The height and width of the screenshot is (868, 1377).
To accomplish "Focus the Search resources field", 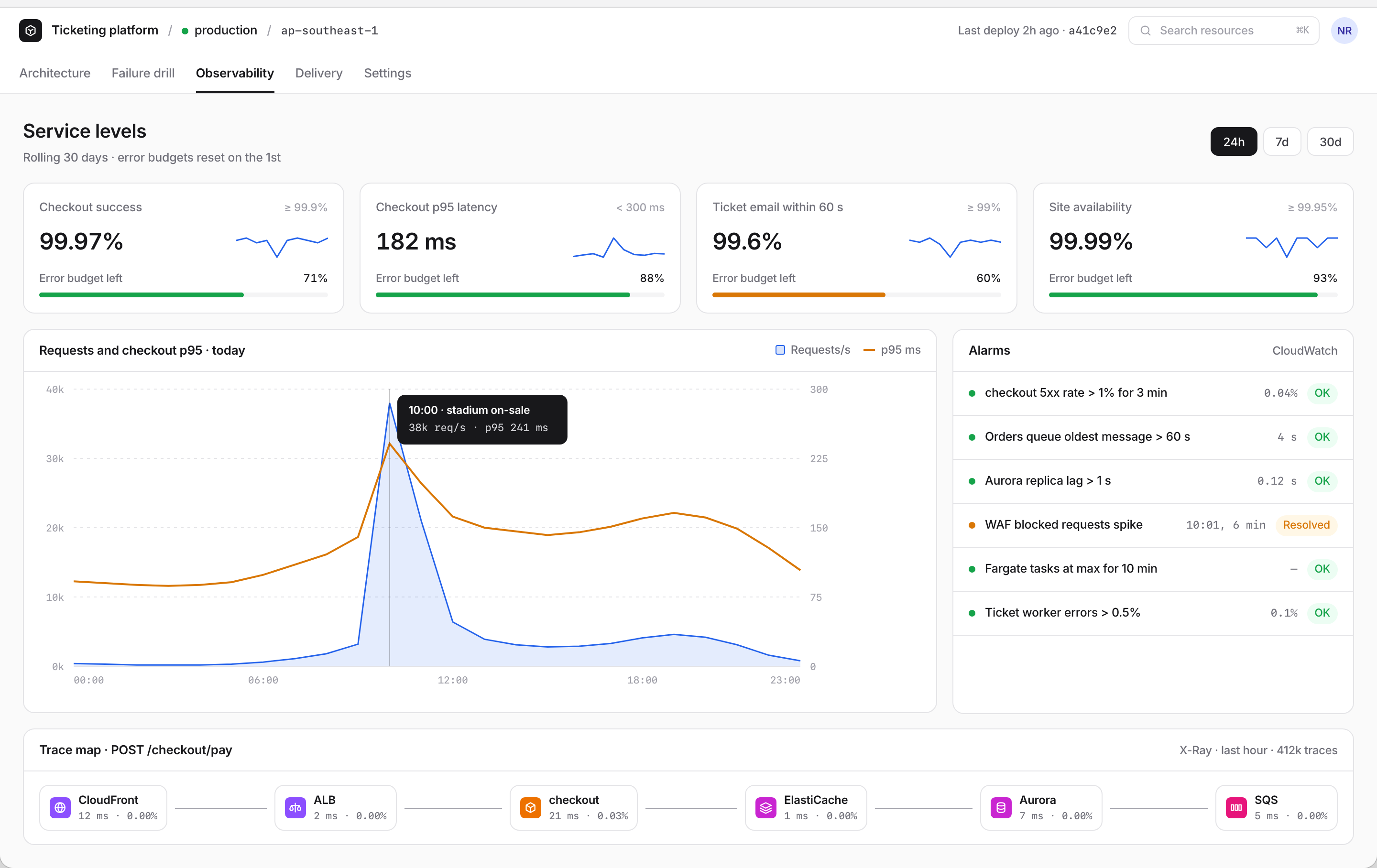I will click(x=1224, y=30).
